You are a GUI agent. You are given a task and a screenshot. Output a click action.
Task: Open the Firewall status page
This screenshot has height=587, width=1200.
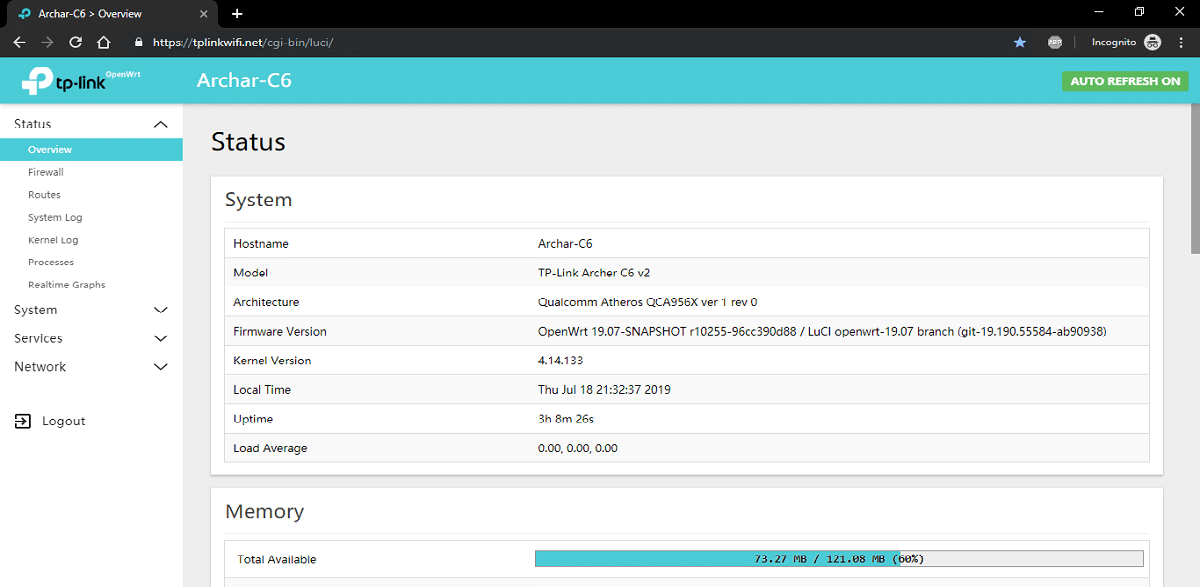(46, 172)
